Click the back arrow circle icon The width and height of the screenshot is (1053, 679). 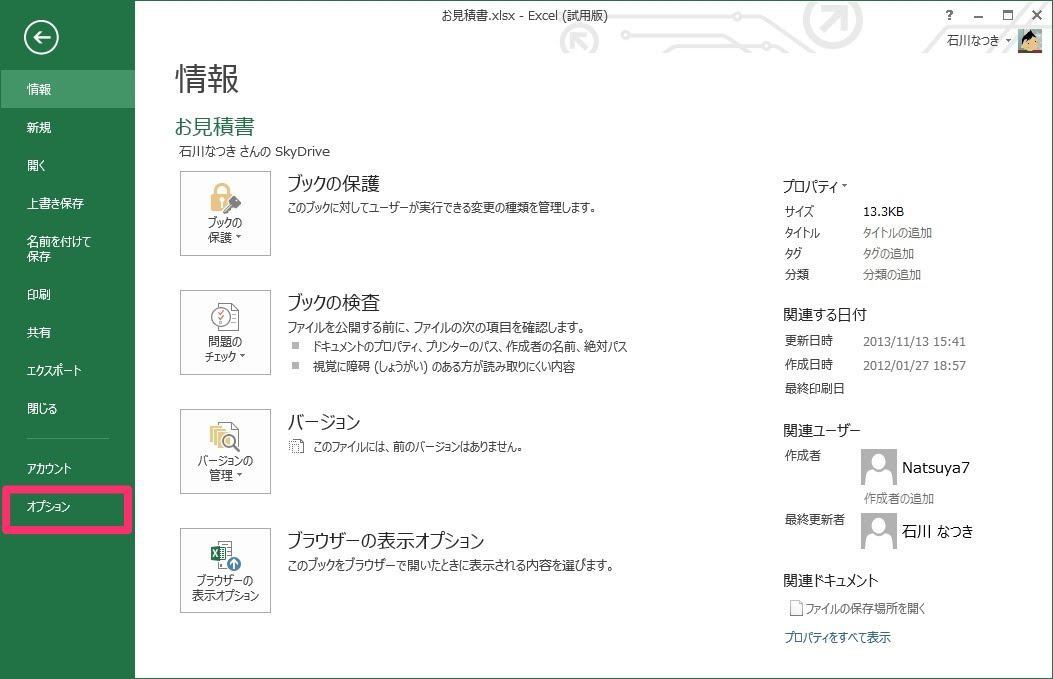(41, 38)
